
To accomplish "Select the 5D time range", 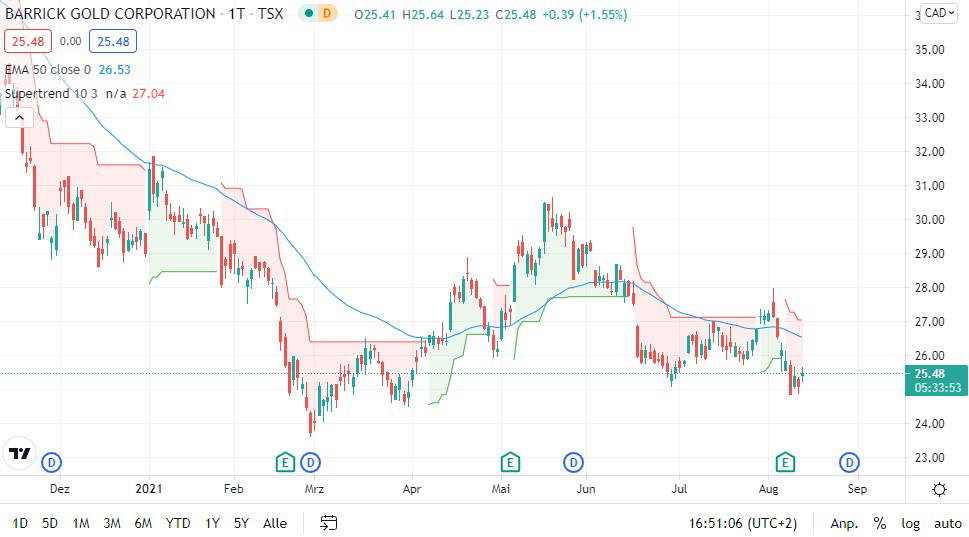I will pos(50,523).
